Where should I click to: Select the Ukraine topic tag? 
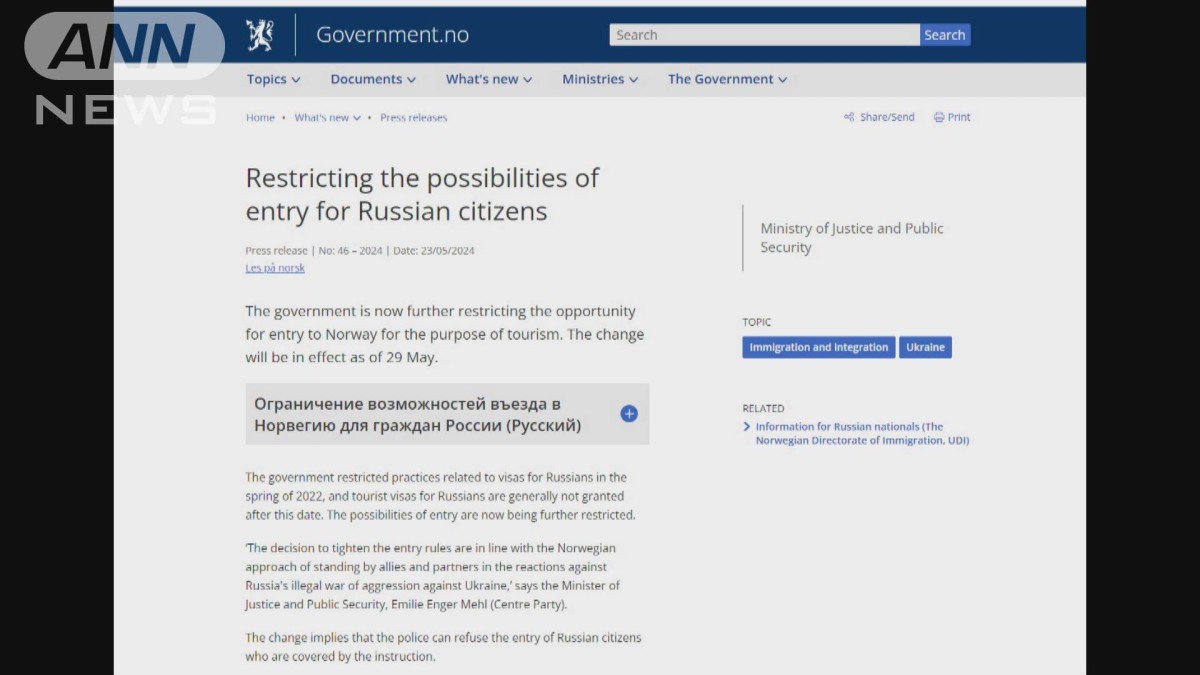pyautogui.click(x=925, y=347)
